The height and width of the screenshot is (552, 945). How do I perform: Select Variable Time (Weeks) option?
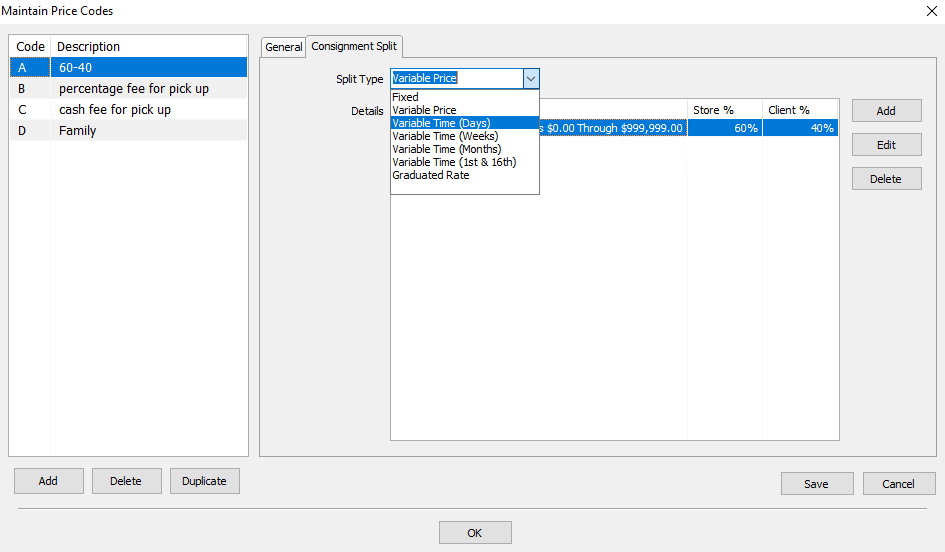(465, 136)
